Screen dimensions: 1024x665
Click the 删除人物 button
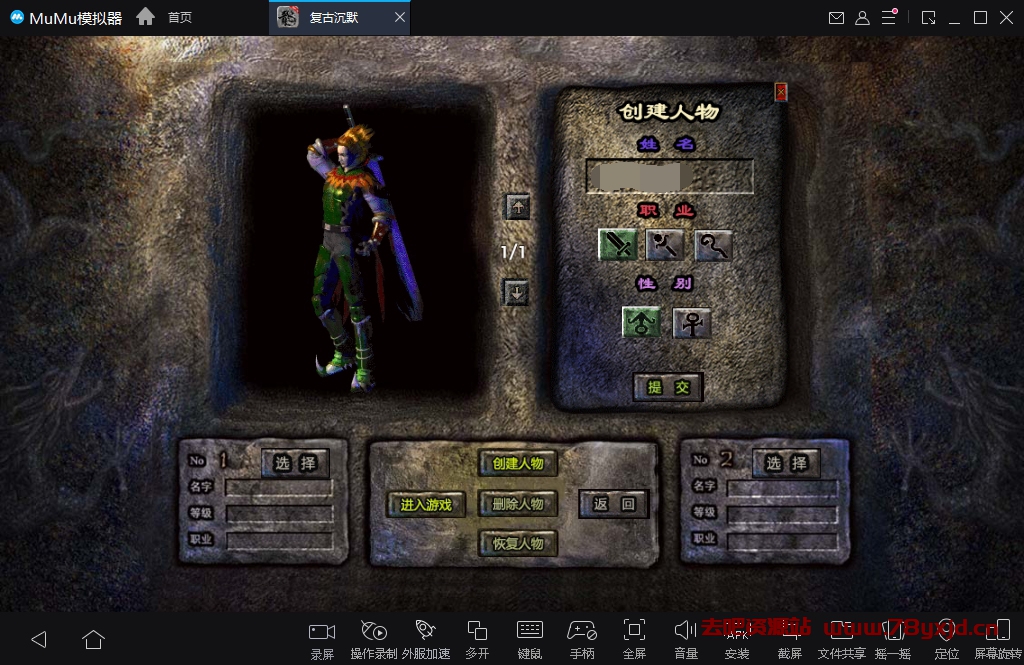[518, 504]
